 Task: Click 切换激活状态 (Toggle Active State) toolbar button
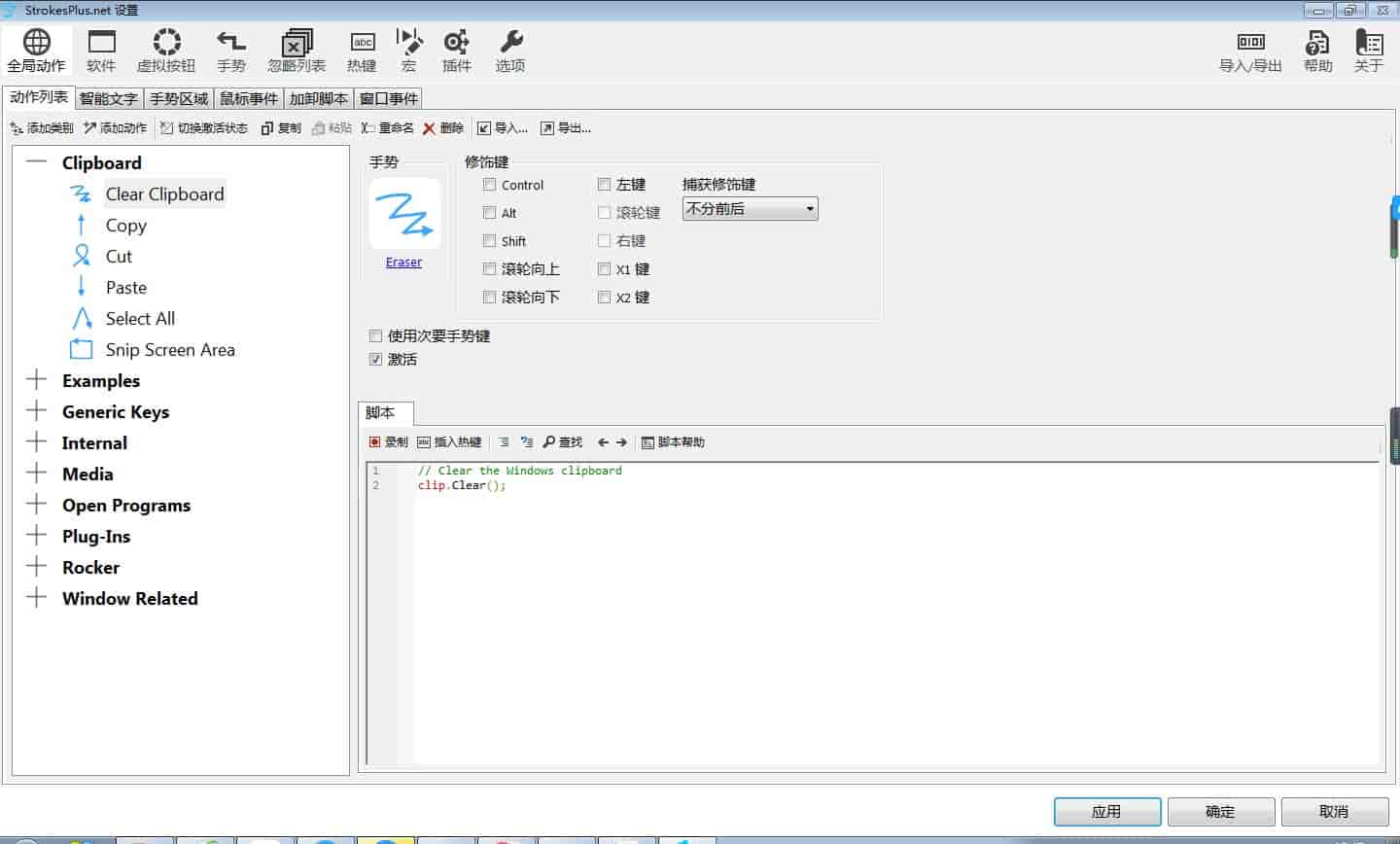(x=204, y=128)
